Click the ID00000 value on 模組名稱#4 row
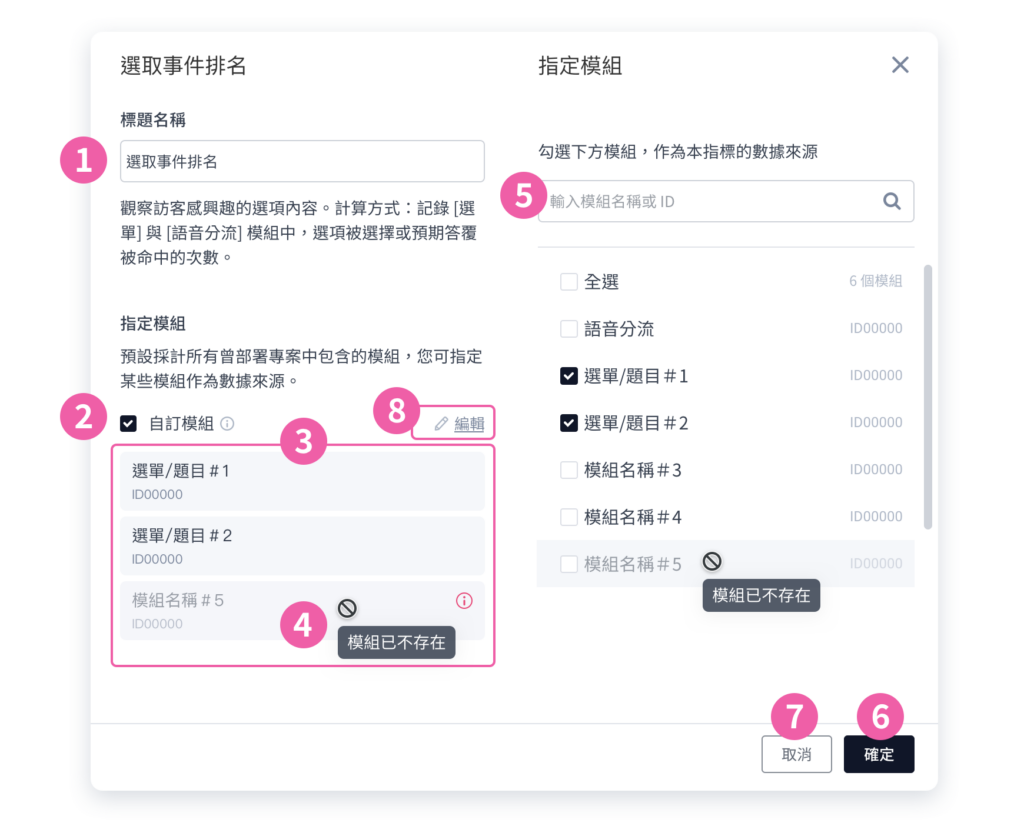The image size is (1024, 826). [x=876, y=516]
